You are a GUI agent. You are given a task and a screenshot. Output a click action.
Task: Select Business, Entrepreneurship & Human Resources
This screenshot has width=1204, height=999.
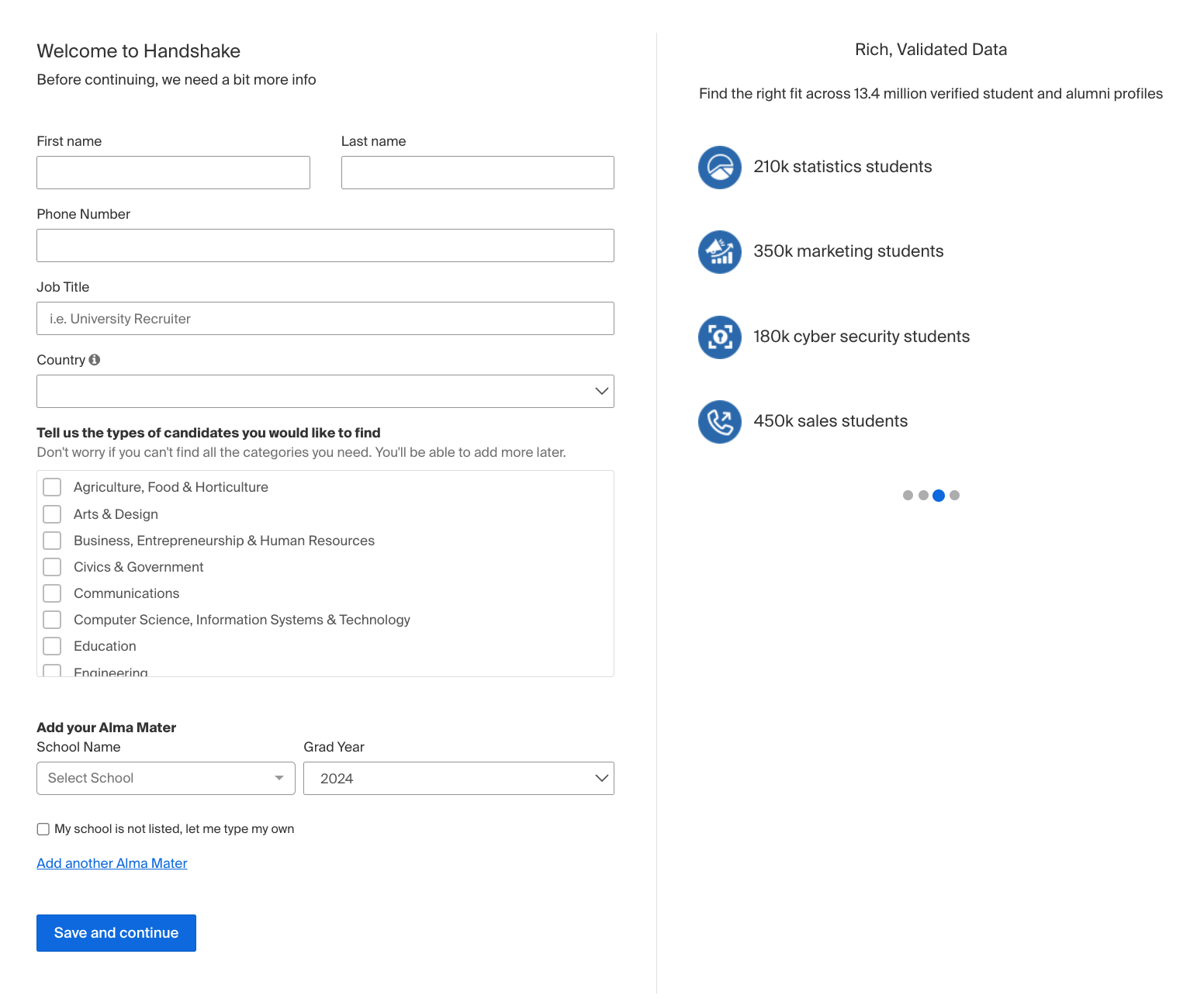(51, 540)
